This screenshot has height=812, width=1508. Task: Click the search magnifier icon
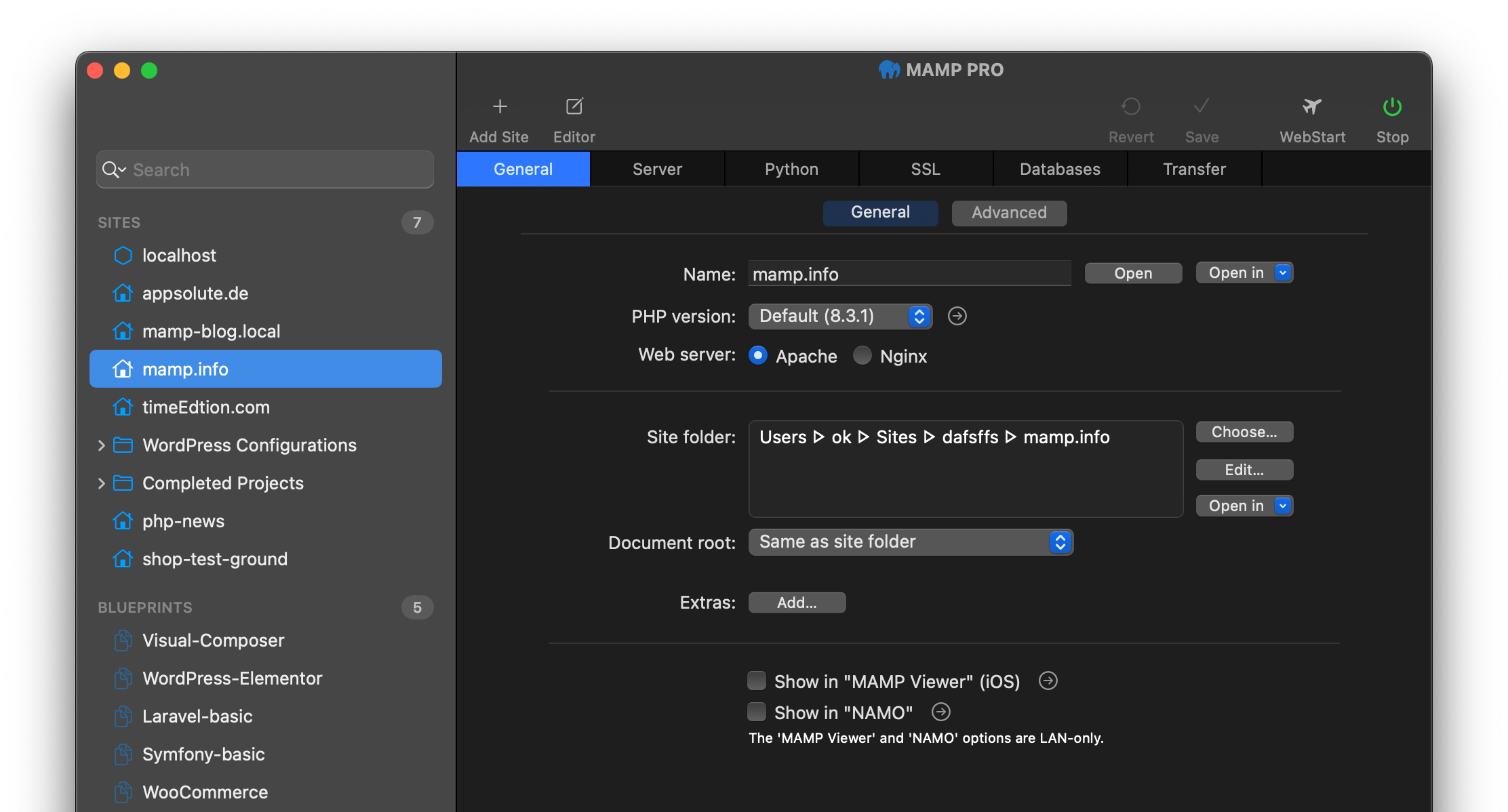tap(109, 169)
